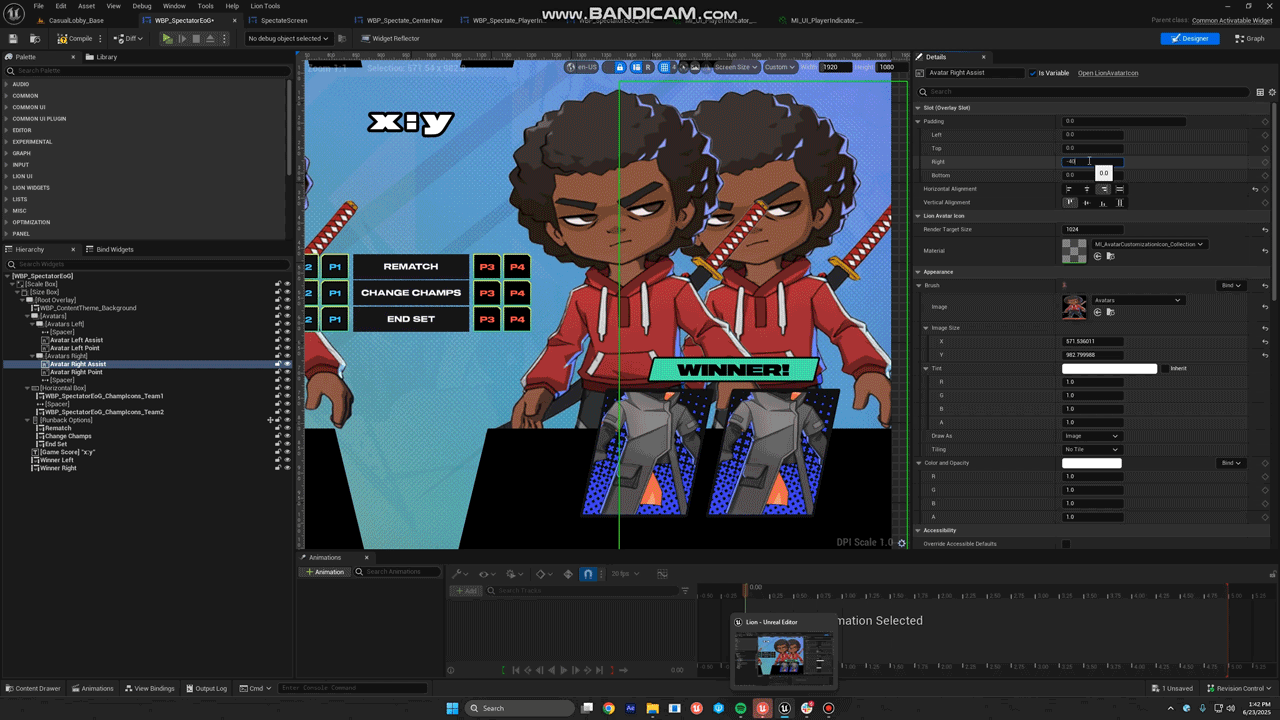The image size is (1280, 720).
Task: Open the Screen Size dropdown
Action: pos(735,67)
